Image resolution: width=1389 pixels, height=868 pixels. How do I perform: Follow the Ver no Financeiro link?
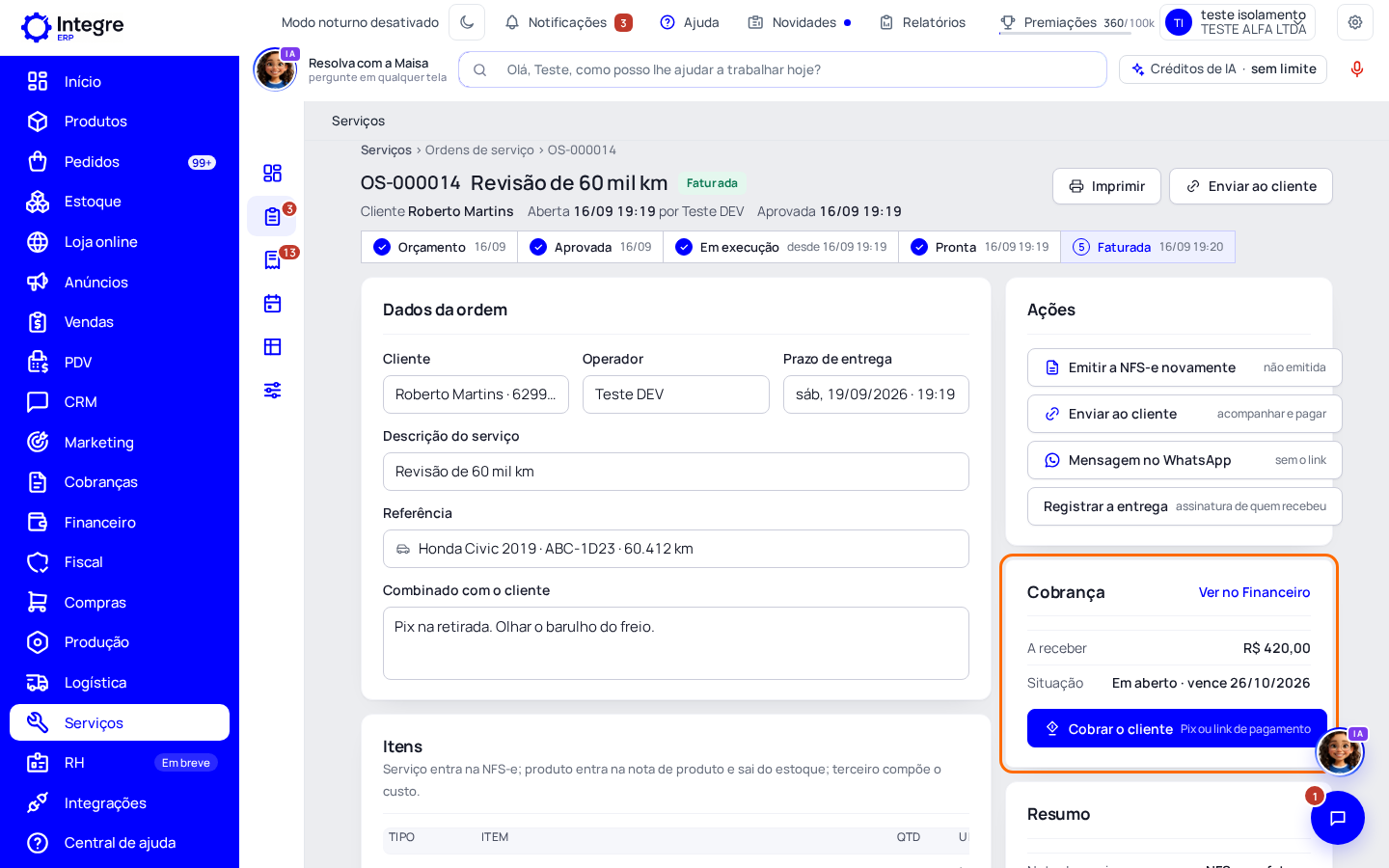tap(1254, 592)
